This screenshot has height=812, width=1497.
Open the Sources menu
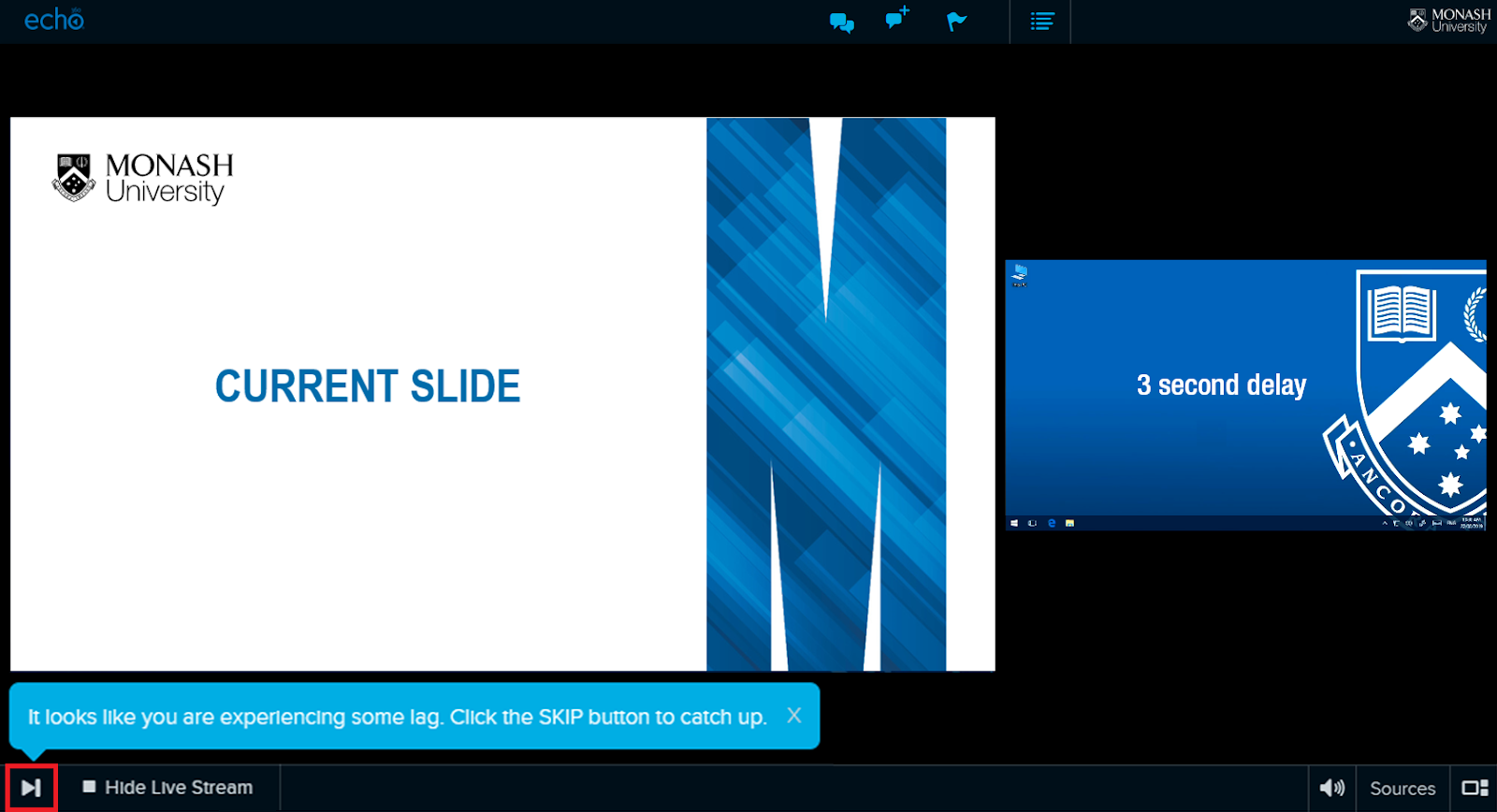point(1403,789)
